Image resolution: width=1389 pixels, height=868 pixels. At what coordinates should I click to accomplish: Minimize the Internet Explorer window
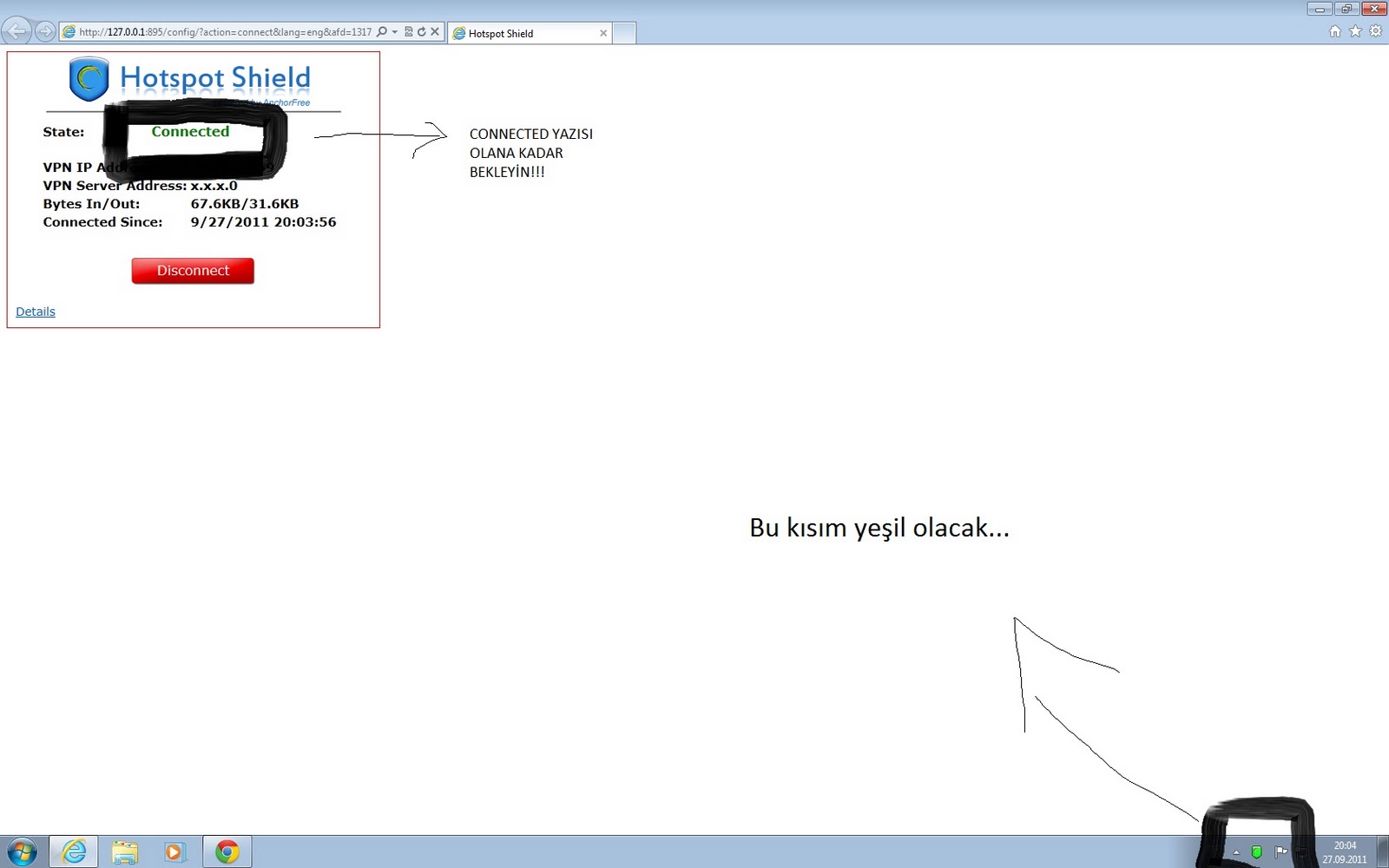pos(1320,9)
